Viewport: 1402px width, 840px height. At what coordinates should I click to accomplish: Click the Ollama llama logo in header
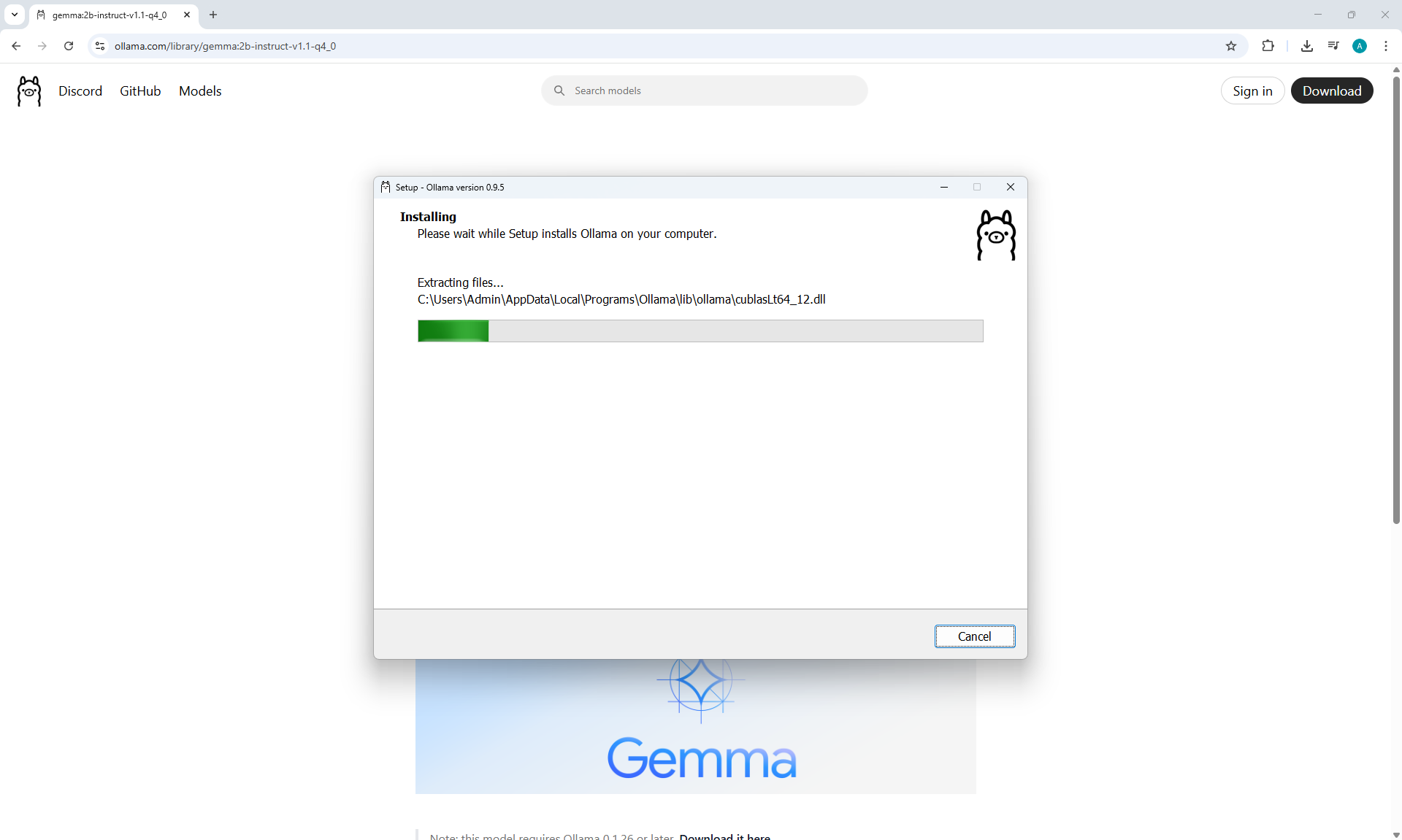click(x=29, y=91)
